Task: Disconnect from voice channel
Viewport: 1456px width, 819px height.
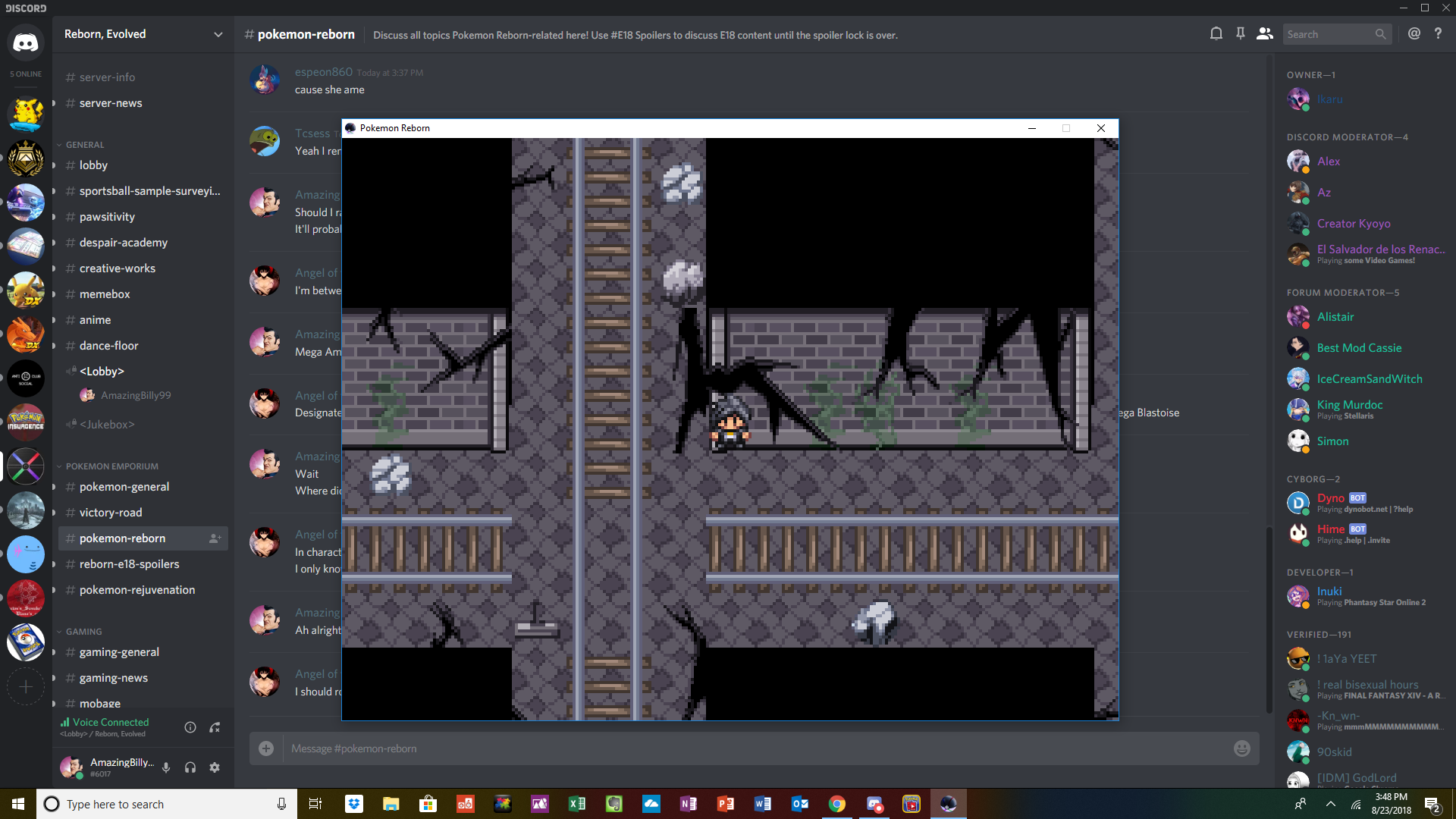Action: point(215,727)
